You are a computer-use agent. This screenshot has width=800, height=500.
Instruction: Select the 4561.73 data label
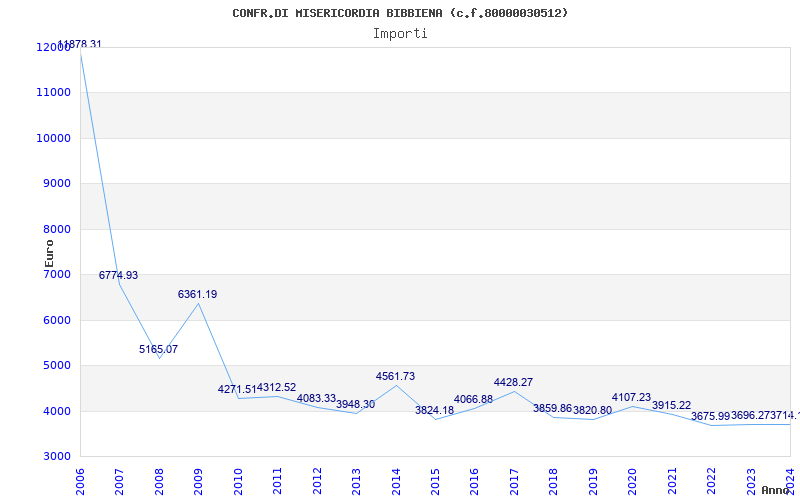pyautogui.click(x=395, y=377)
